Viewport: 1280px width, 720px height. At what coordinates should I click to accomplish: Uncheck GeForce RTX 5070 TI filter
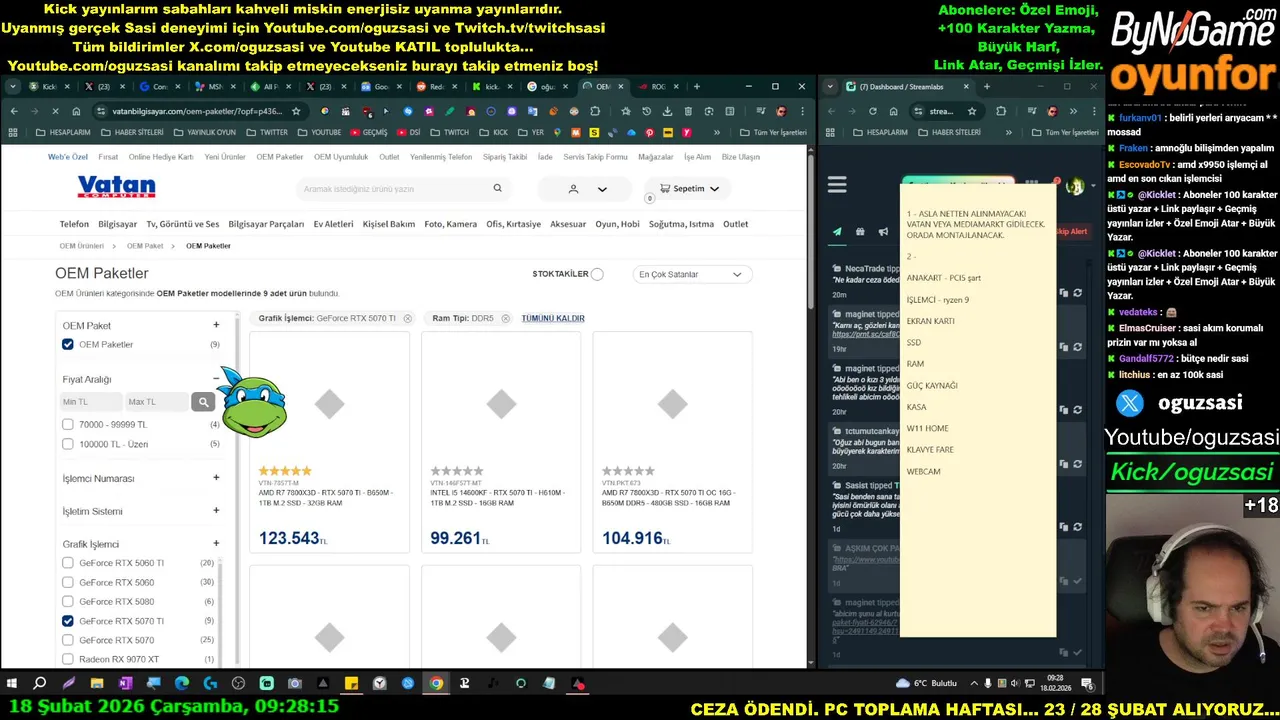pos(68,621)
